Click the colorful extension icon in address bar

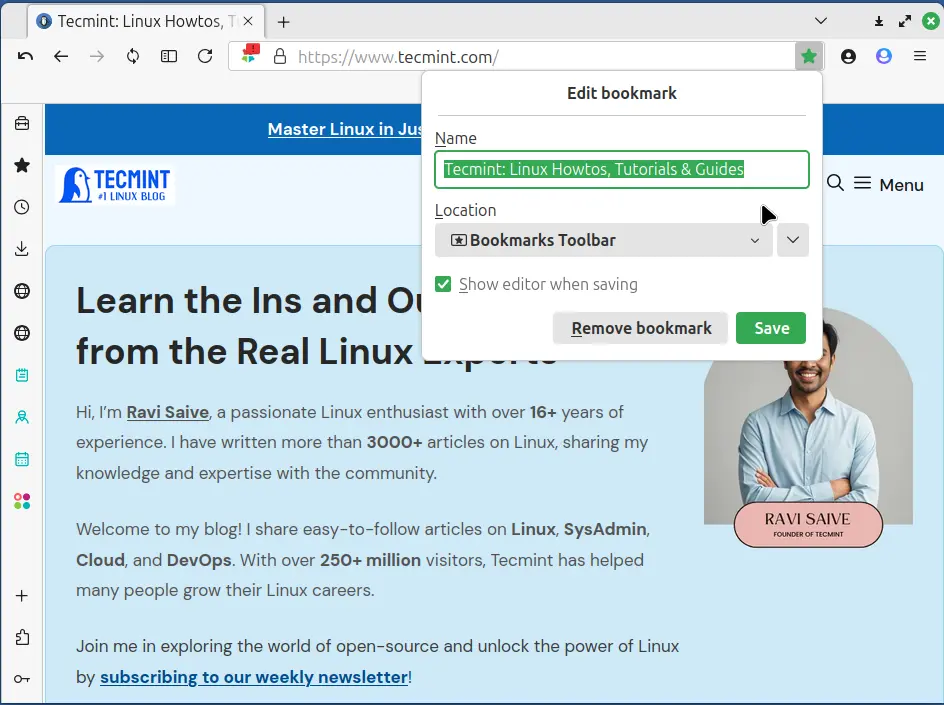(x=250, y=54)
